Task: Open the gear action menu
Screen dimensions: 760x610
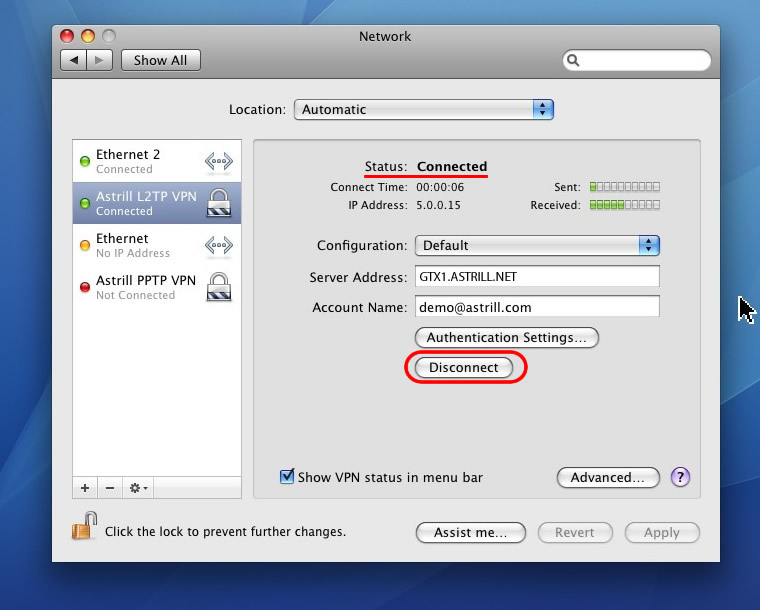Action: [x=138, y=488]
